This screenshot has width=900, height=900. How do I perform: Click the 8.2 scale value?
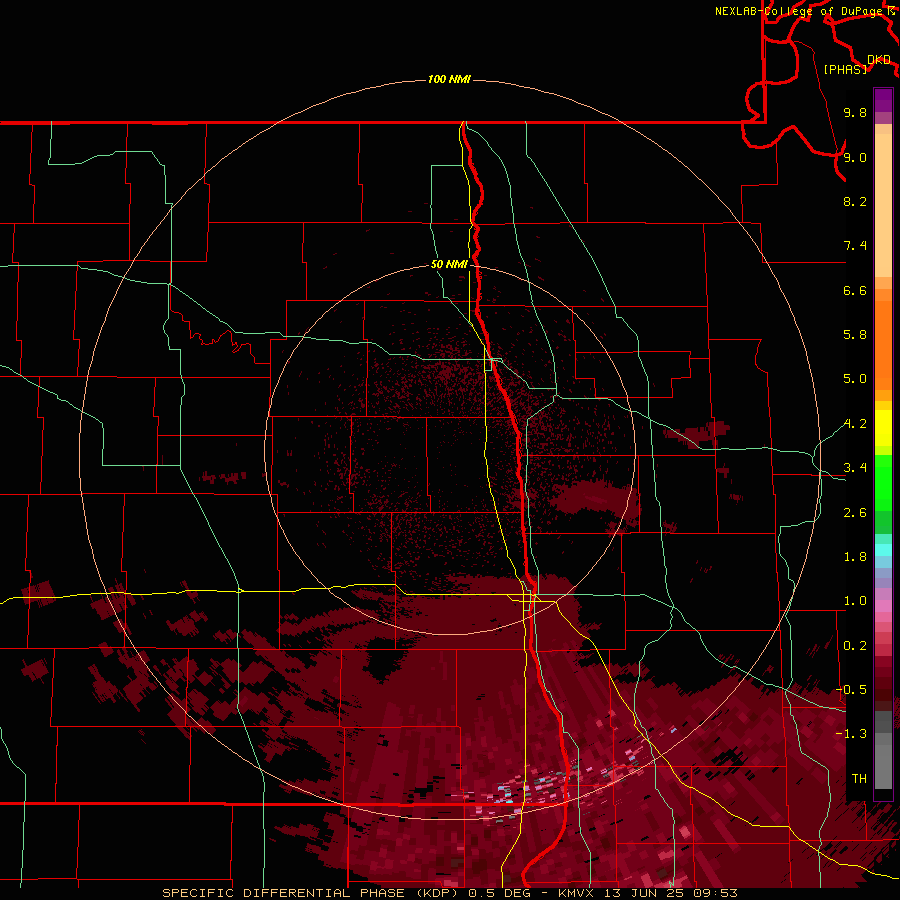855,201
